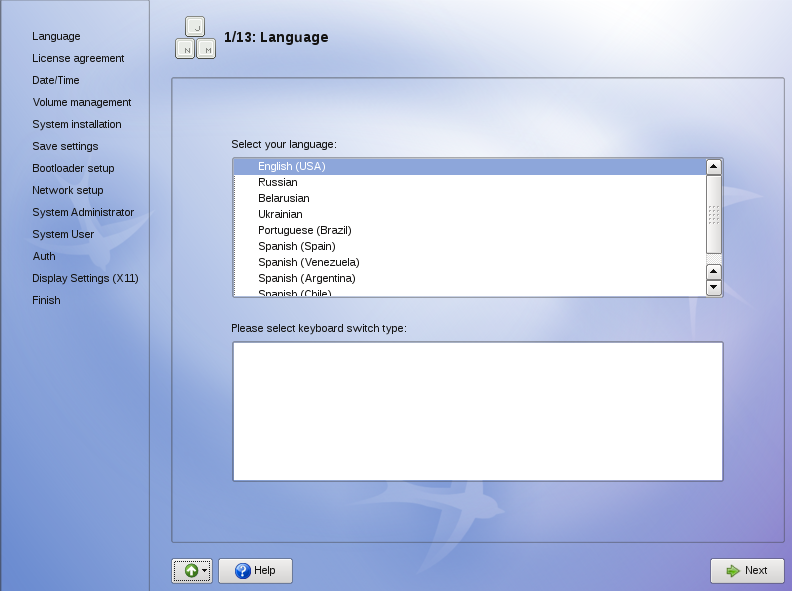Click the keyboard keys icon in the header
Screen dimensions: 792x591
click(x=195, y=38)
